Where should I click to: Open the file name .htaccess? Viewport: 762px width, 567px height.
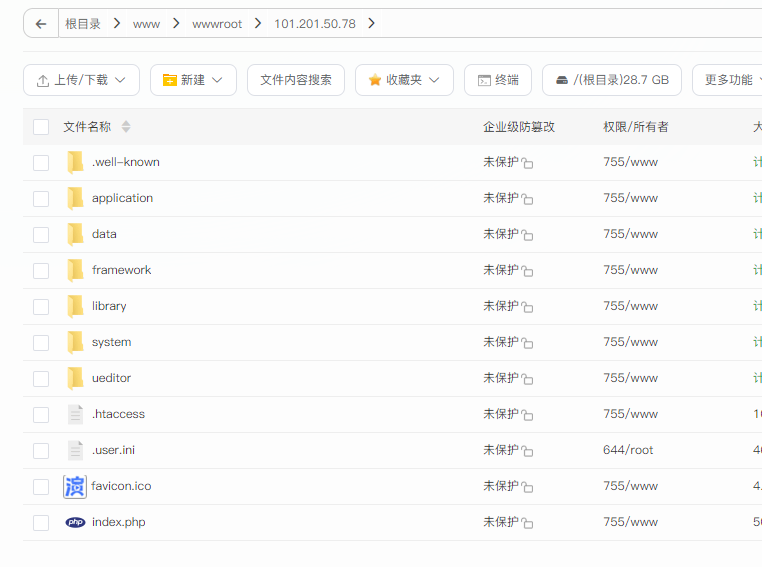pos(119,414)
